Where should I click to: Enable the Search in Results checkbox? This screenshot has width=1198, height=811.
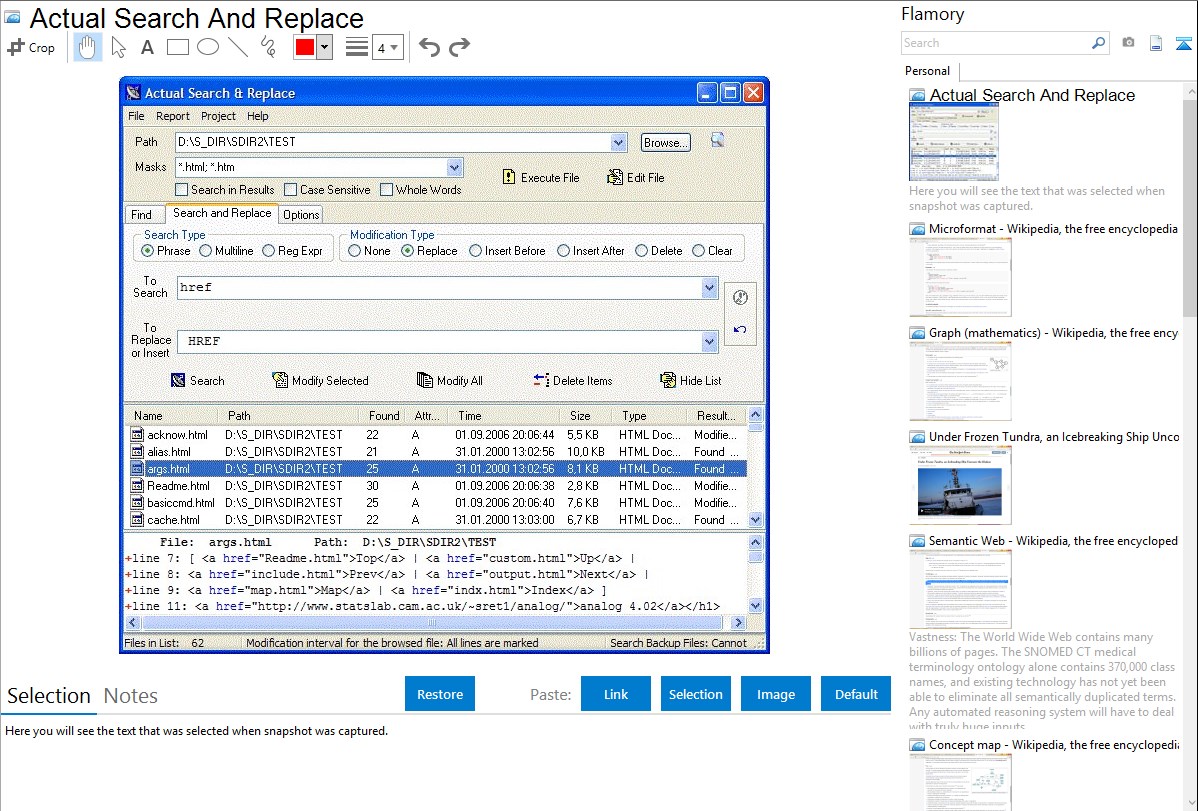tap(182, 190)
